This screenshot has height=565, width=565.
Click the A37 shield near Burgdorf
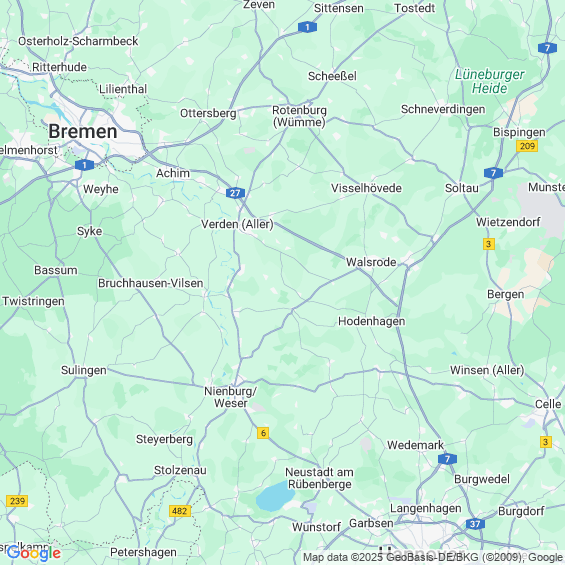coord(475,524)
